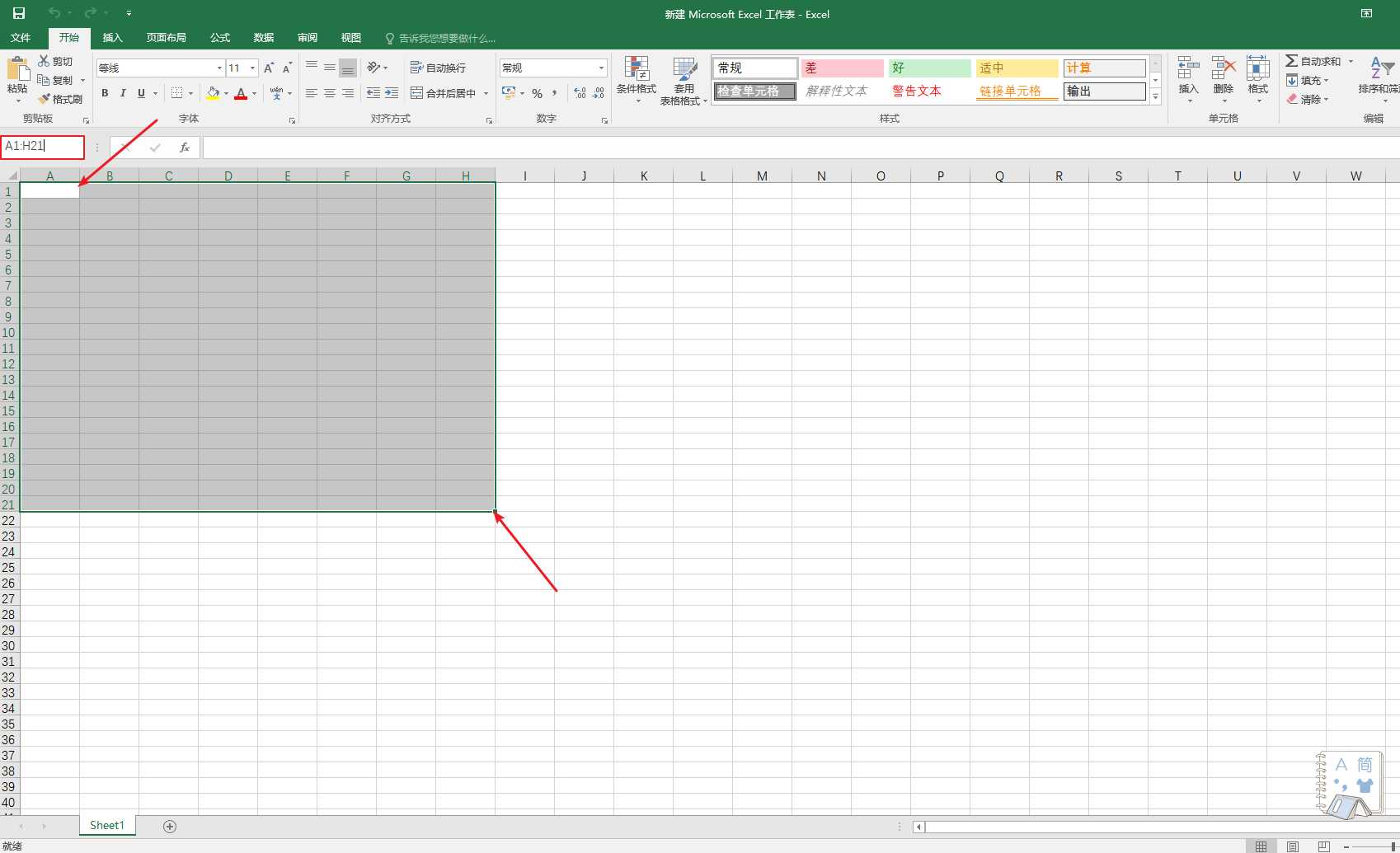Apply the Good (好) cell style
The height and width of the screenshot is (853, 1400).
929,68
